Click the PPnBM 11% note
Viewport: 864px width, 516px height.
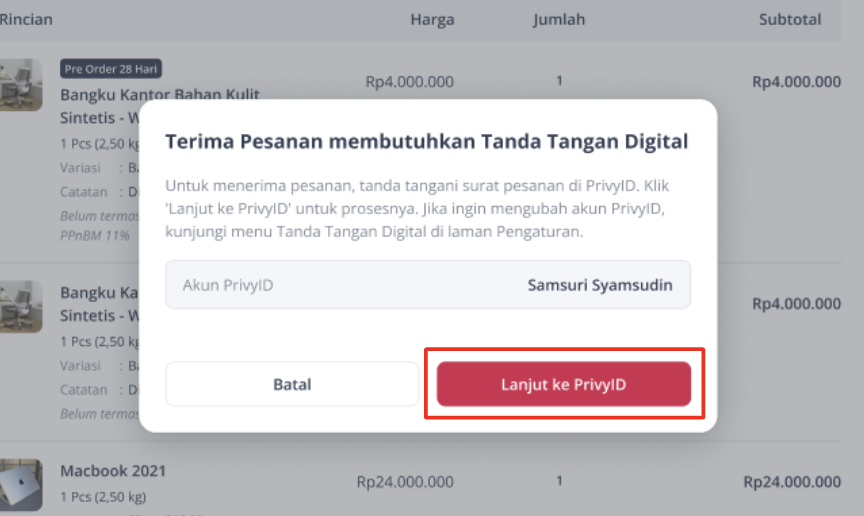click(95, 235)
